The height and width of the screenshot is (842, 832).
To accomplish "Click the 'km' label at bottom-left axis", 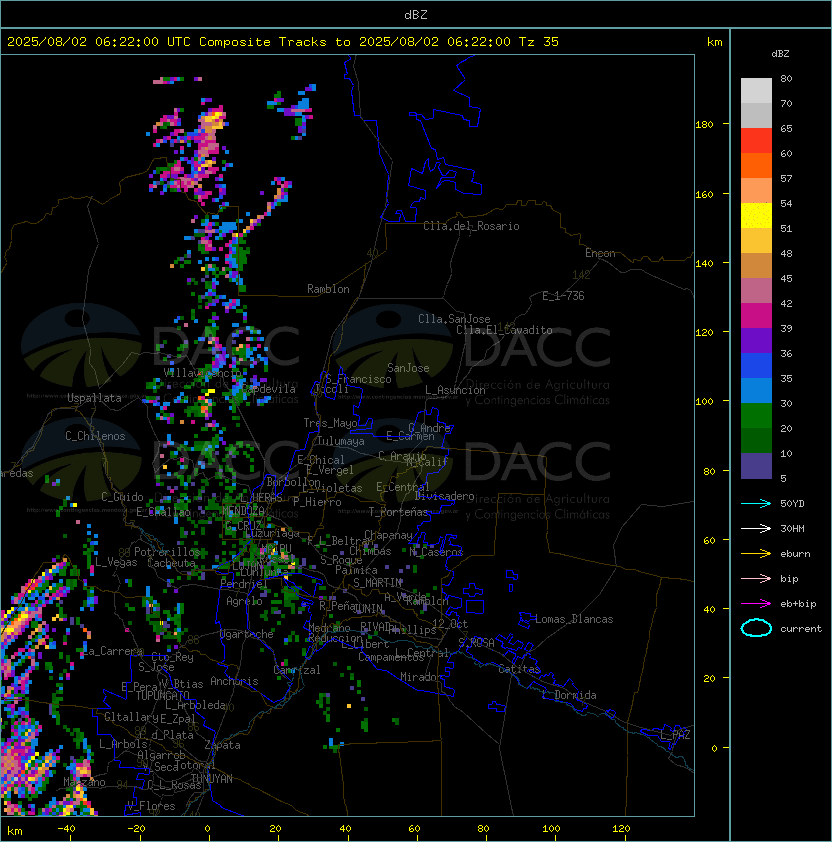I will point(15,831).
